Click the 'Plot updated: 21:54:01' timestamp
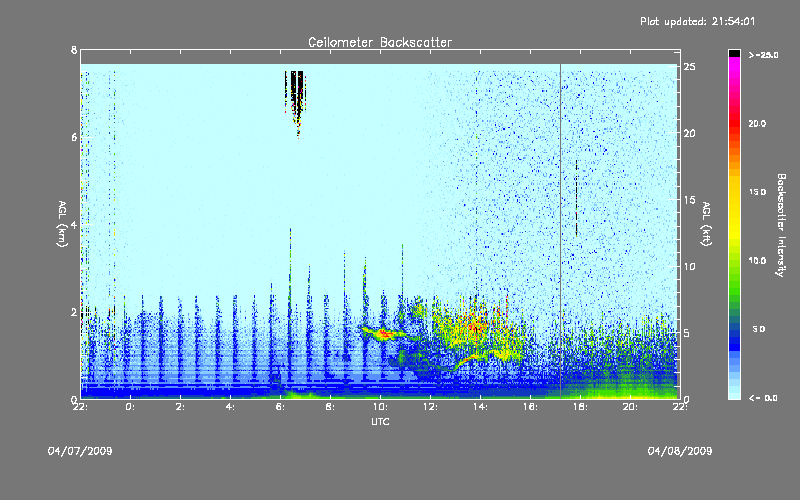This screenshot has height=500, width=800. coord(697,21)
